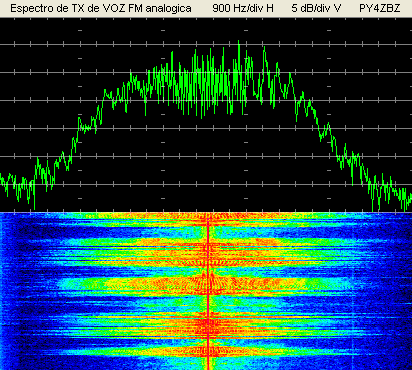Select the '900 Hz/div H' scale label

(x=243, y=8)
